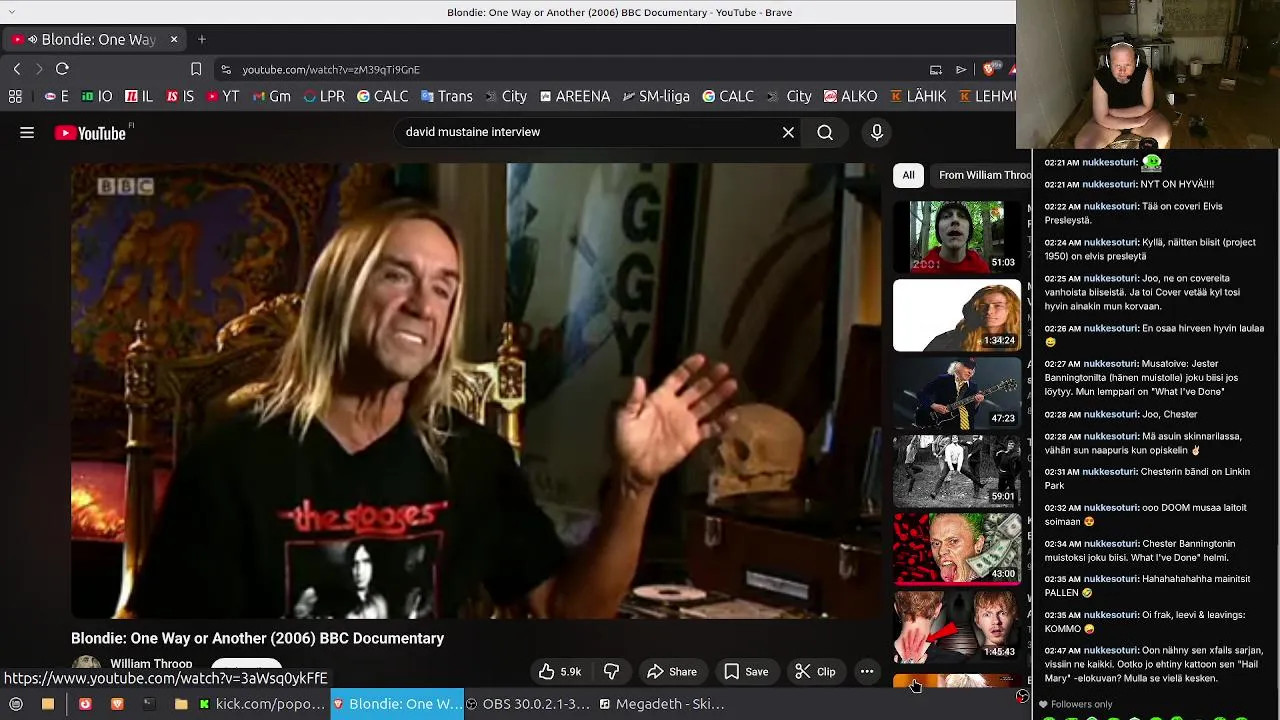This screenshot has width=1280, height=720.
Task: Open the AREENA bookmark
Action: point(575,97)
